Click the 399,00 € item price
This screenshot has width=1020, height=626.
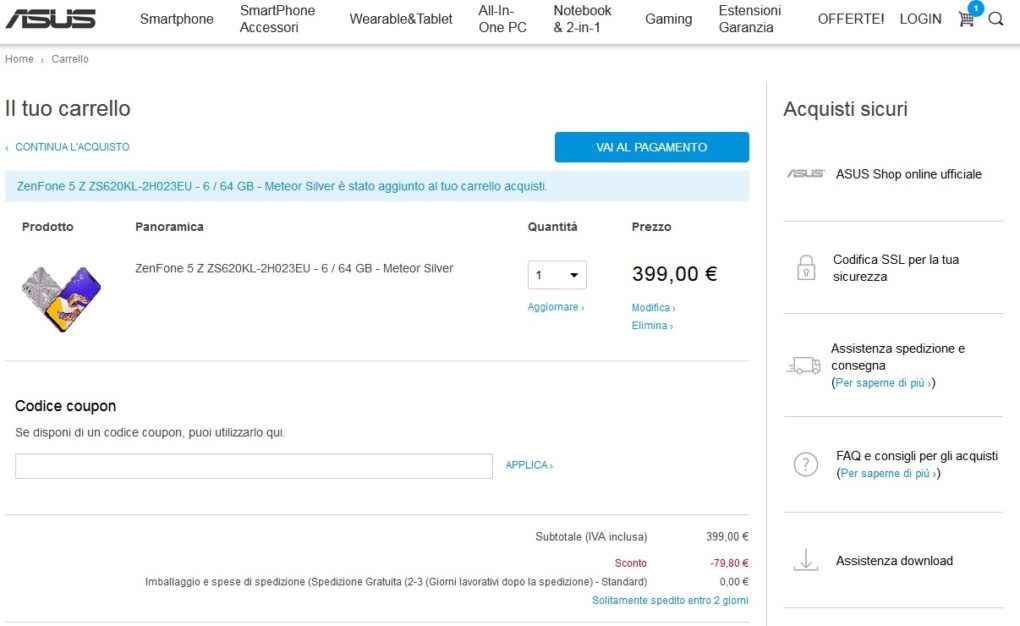click(675, 274)
